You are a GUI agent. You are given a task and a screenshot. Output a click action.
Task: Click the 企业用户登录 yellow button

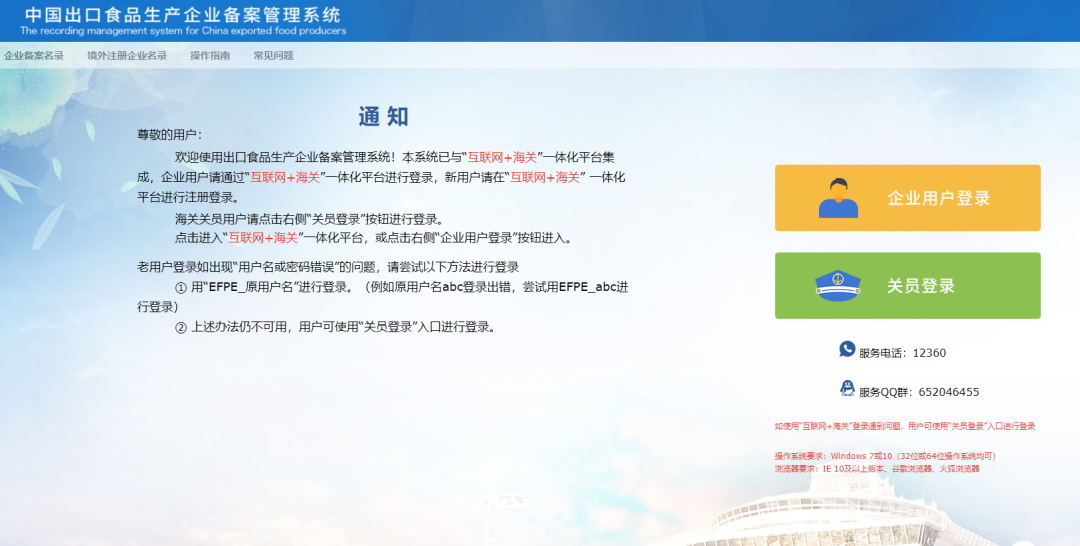907,198
